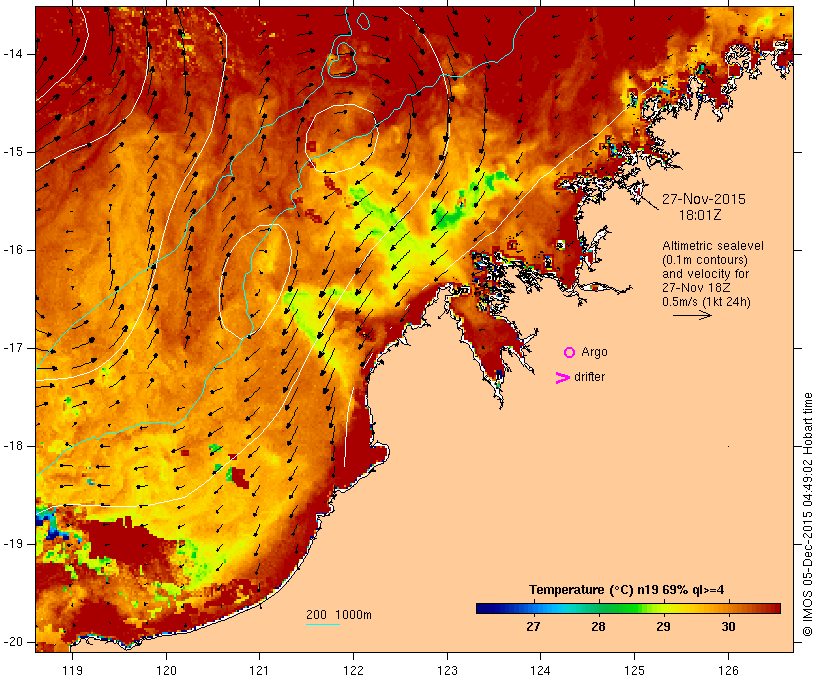Image resolution: width=820 pixels, height=680 pixels.
Task: Click the latitude axis label -17
Action: 13,348
